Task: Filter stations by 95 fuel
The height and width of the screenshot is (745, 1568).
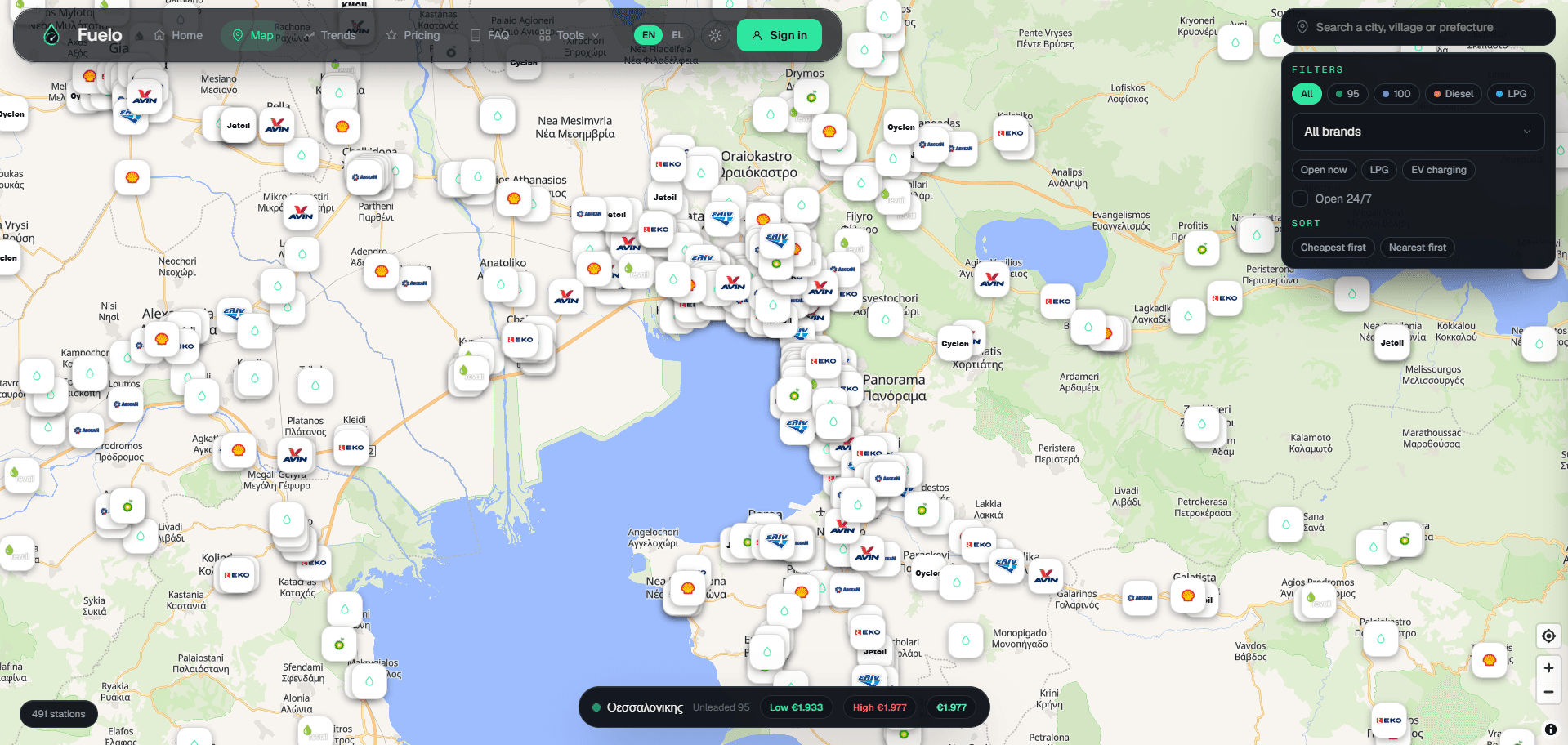Action: pyautogui.click(x=1347, y=94)
